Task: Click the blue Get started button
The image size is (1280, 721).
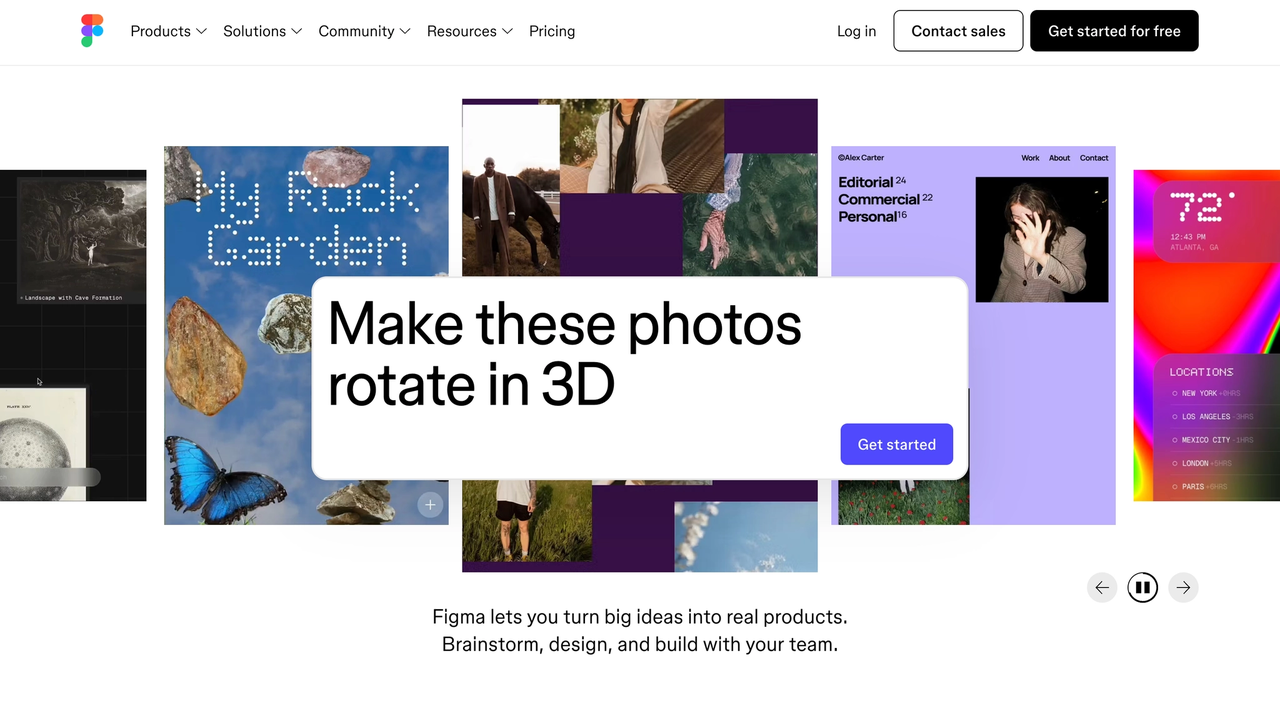Action: tap(896, 444)
